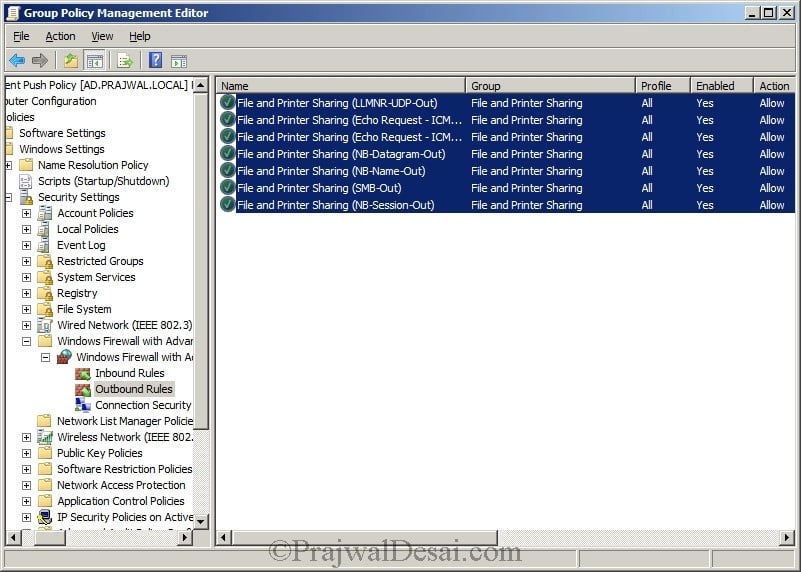Select Software Restriction Policies node

pos(124,469)
